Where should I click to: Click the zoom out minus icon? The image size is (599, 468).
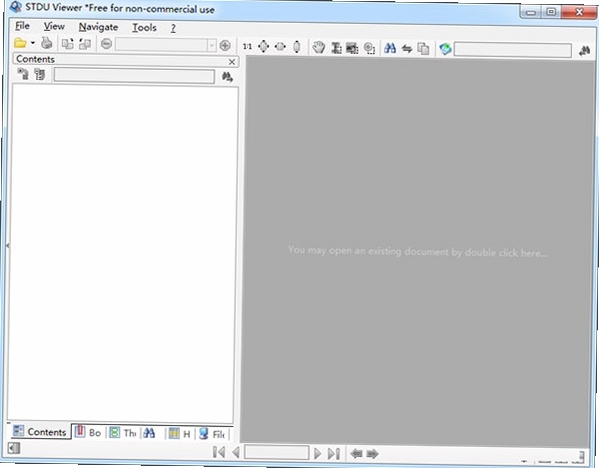click(106, 44)
